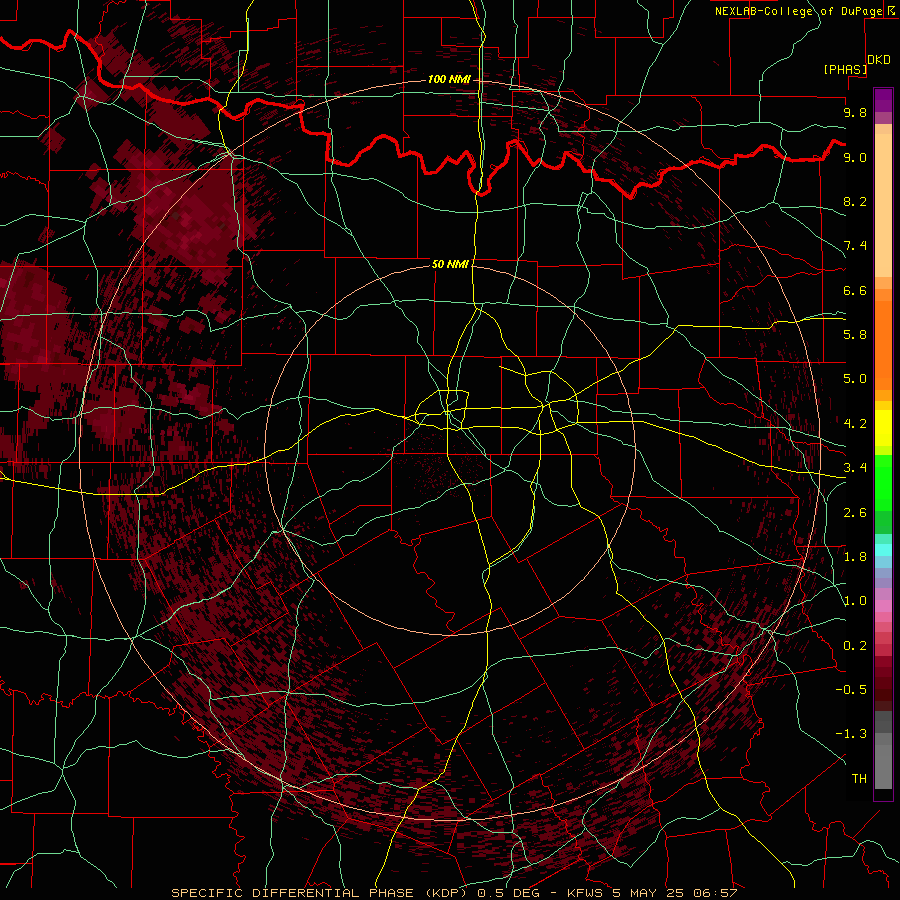Click the 0.2 value on the color scale
The width and height of the screenshot is (900, 900).
coord(855,646)
